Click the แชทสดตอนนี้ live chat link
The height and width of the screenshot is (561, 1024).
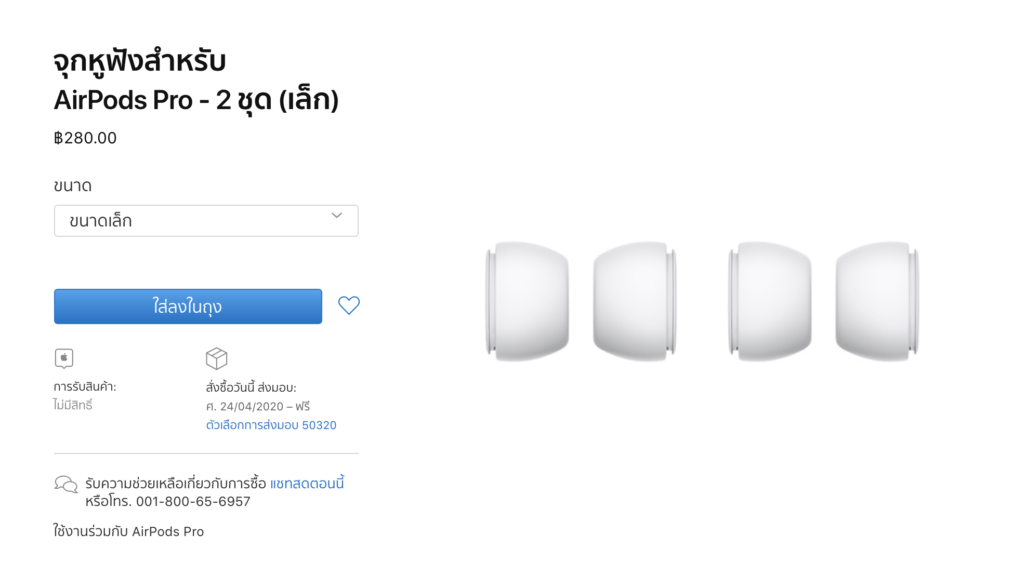[x=307, y=483]
